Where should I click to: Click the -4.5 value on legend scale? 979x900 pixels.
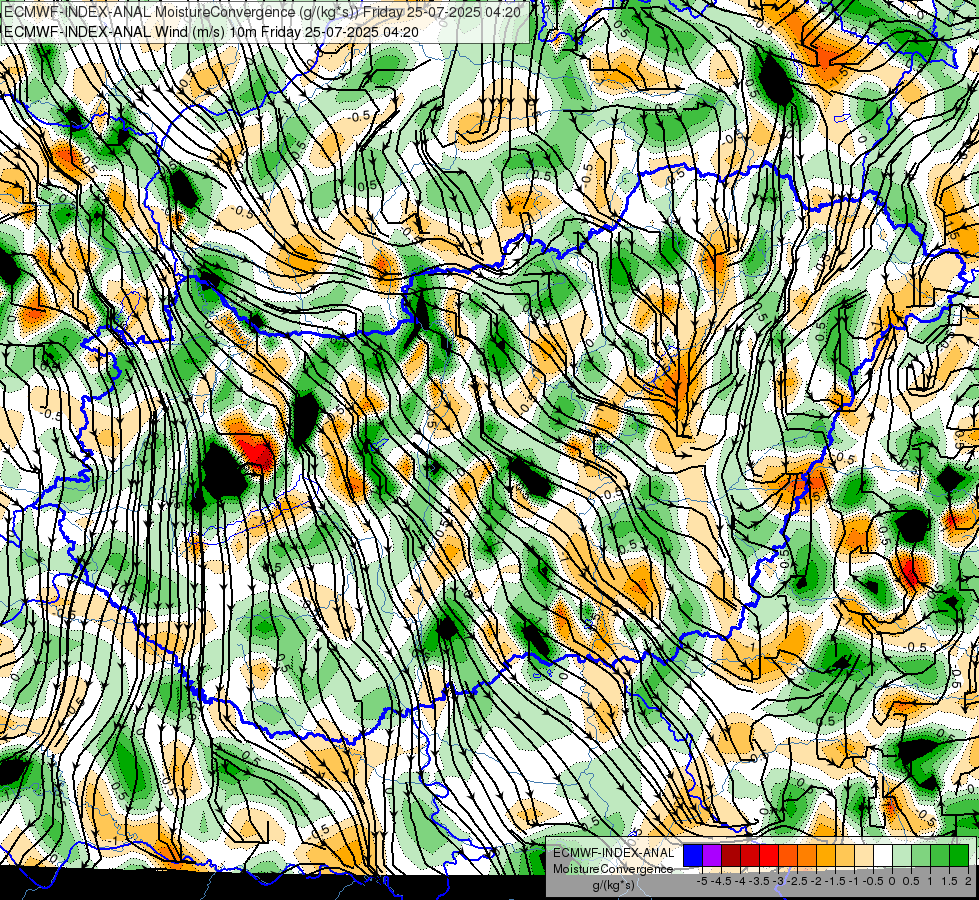pos(723,881)
